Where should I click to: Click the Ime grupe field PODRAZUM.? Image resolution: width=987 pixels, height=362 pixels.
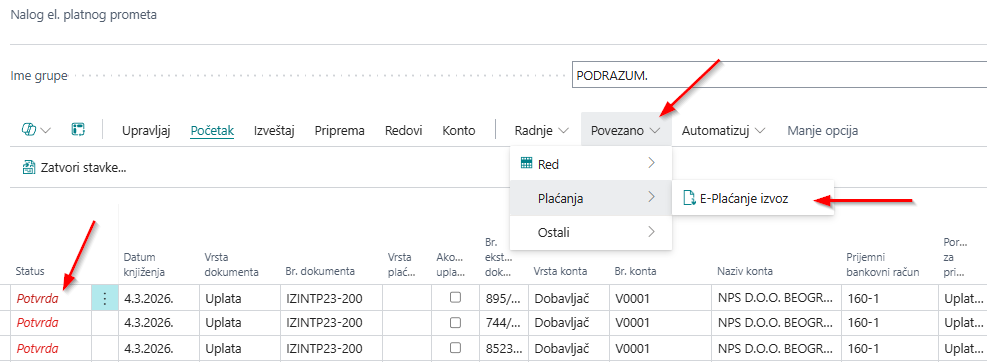(x=779, y=76)
